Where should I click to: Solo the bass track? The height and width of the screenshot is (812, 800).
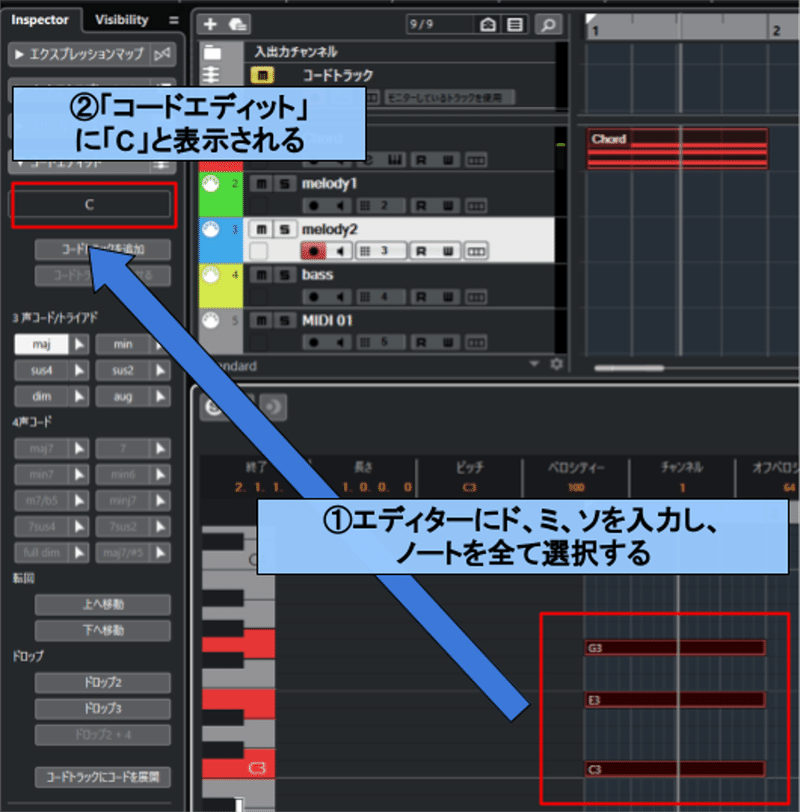[x=284, y=275]
